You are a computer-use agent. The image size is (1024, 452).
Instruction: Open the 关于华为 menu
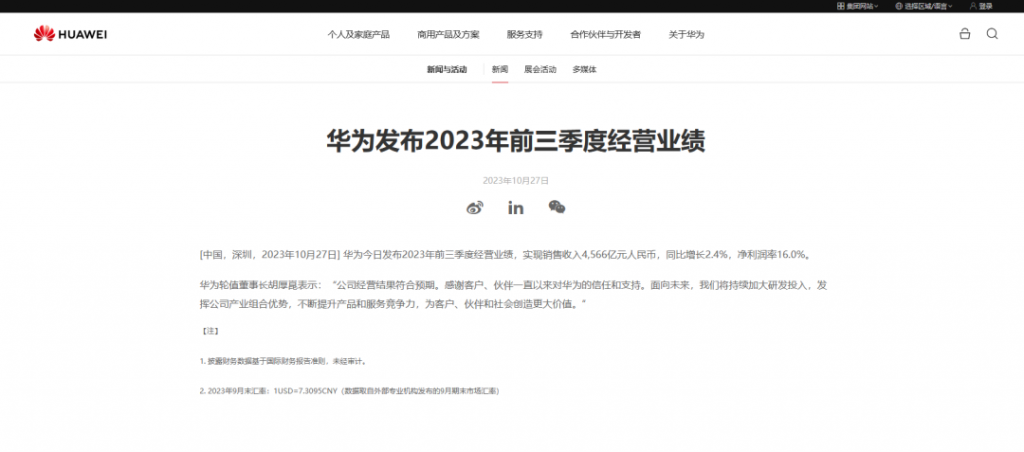686,35
